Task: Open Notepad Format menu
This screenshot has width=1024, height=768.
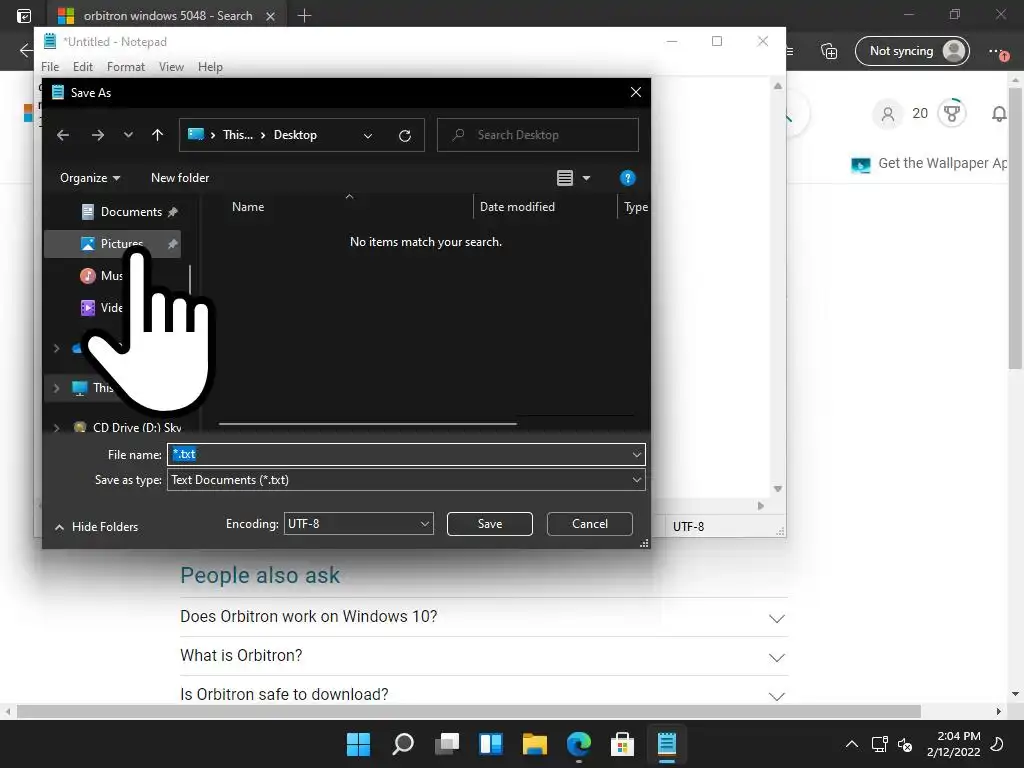Action: pyautogui.click(x=126, y=67)
